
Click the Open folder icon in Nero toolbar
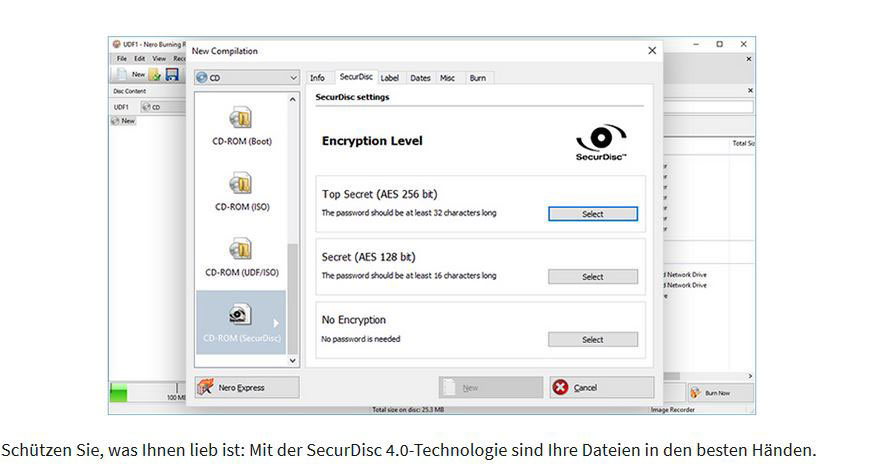coord(155,74)
